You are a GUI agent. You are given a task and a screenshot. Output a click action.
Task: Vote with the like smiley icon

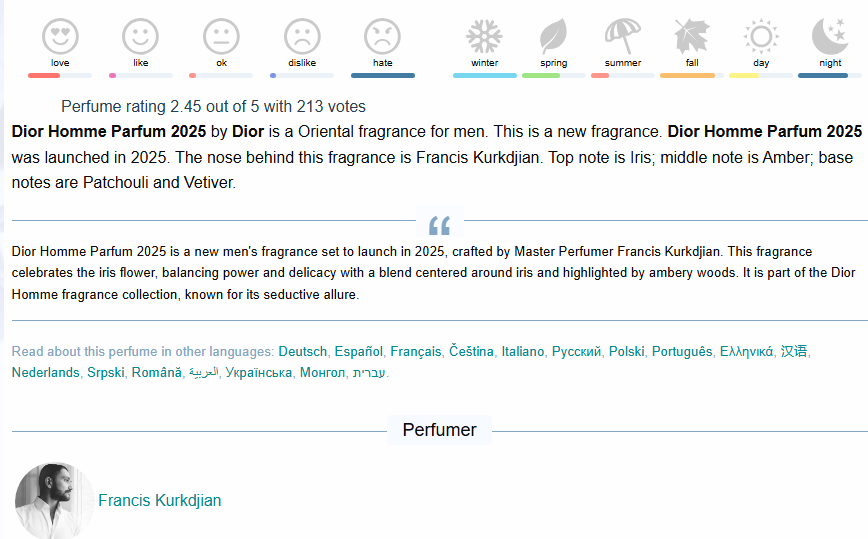141,36
